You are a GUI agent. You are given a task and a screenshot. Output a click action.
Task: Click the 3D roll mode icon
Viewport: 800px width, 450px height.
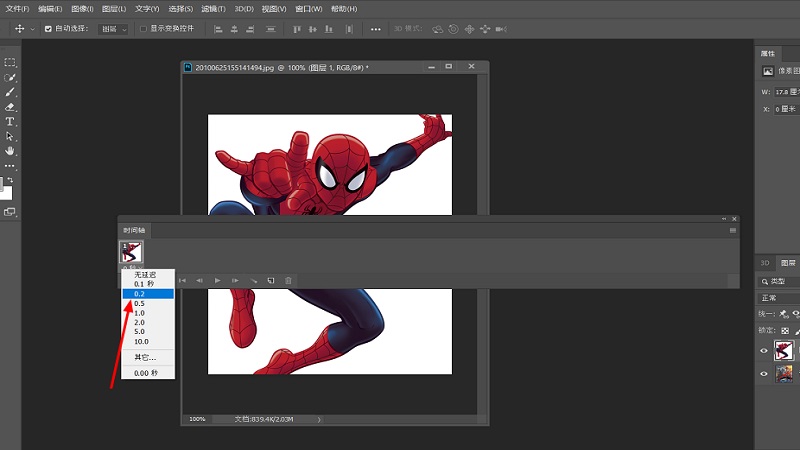(453, 29)
